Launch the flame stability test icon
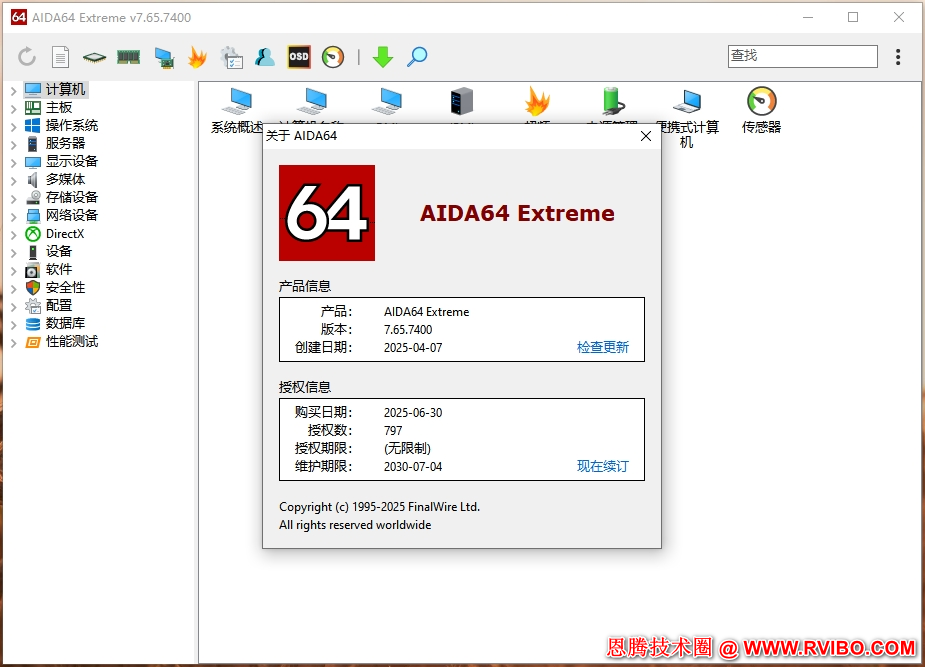Viewport: 925px width, 667px height. 198,57
